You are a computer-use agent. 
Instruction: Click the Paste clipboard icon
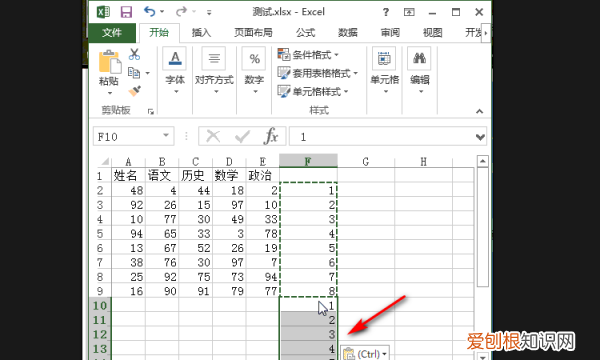coord(109,62)
